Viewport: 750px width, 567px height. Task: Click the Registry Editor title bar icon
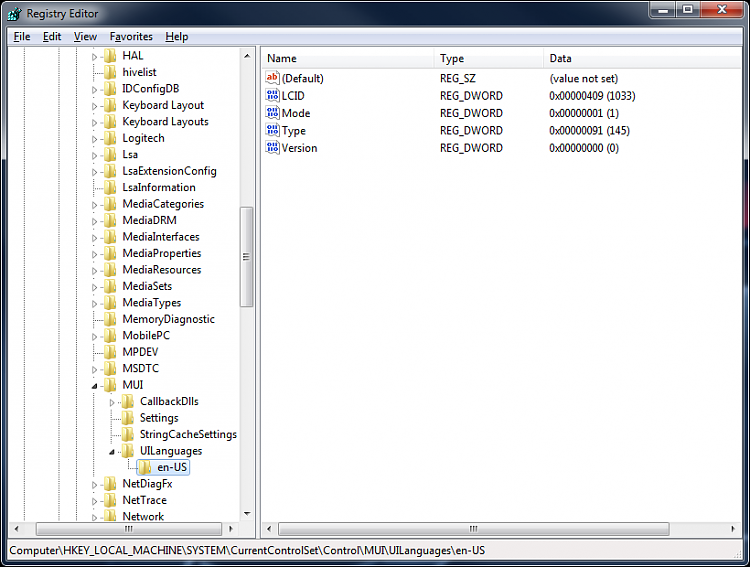pyautogui.click(x=14, y=13)
